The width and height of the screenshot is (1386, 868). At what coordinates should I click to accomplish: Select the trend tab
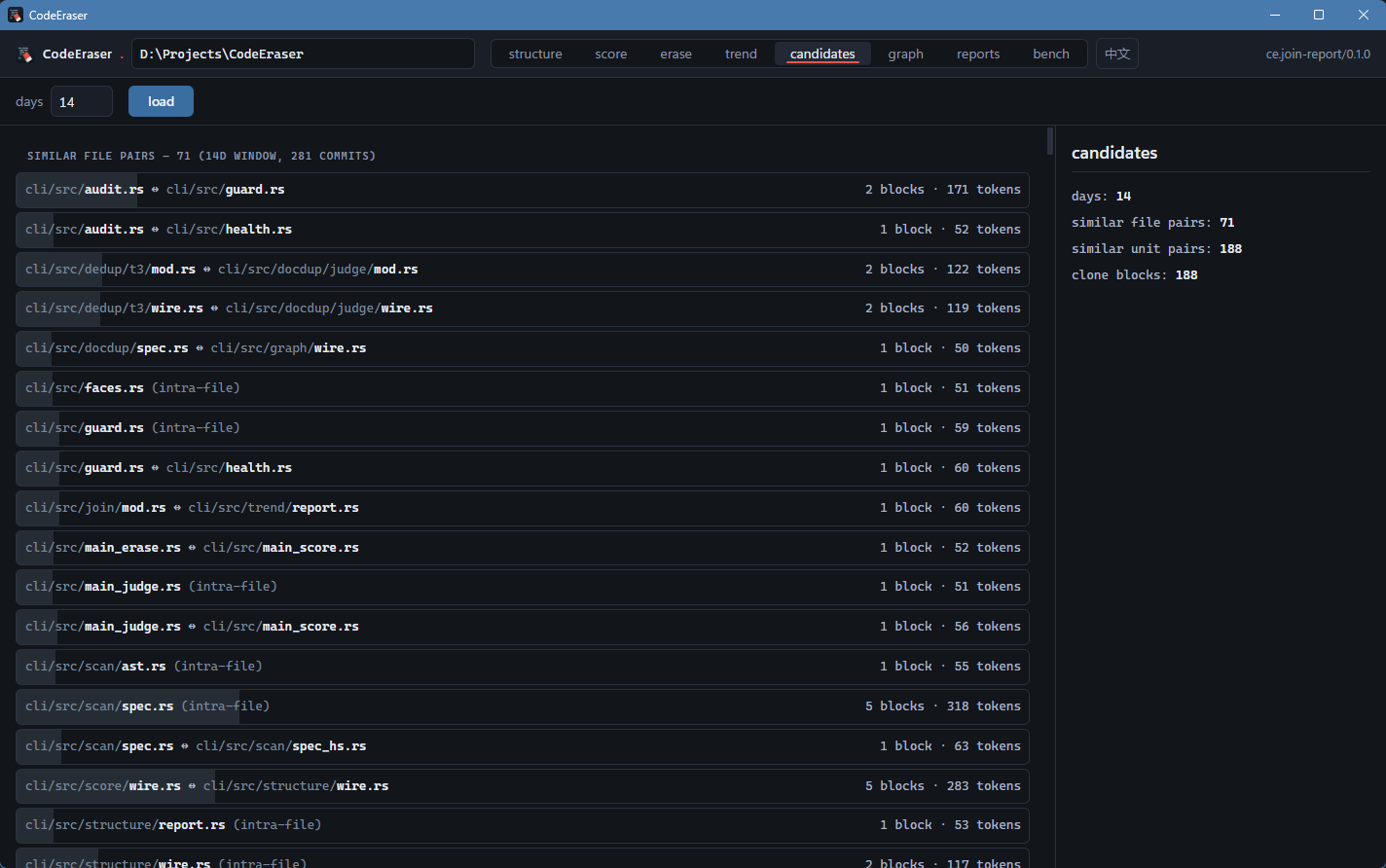(741, 54)
